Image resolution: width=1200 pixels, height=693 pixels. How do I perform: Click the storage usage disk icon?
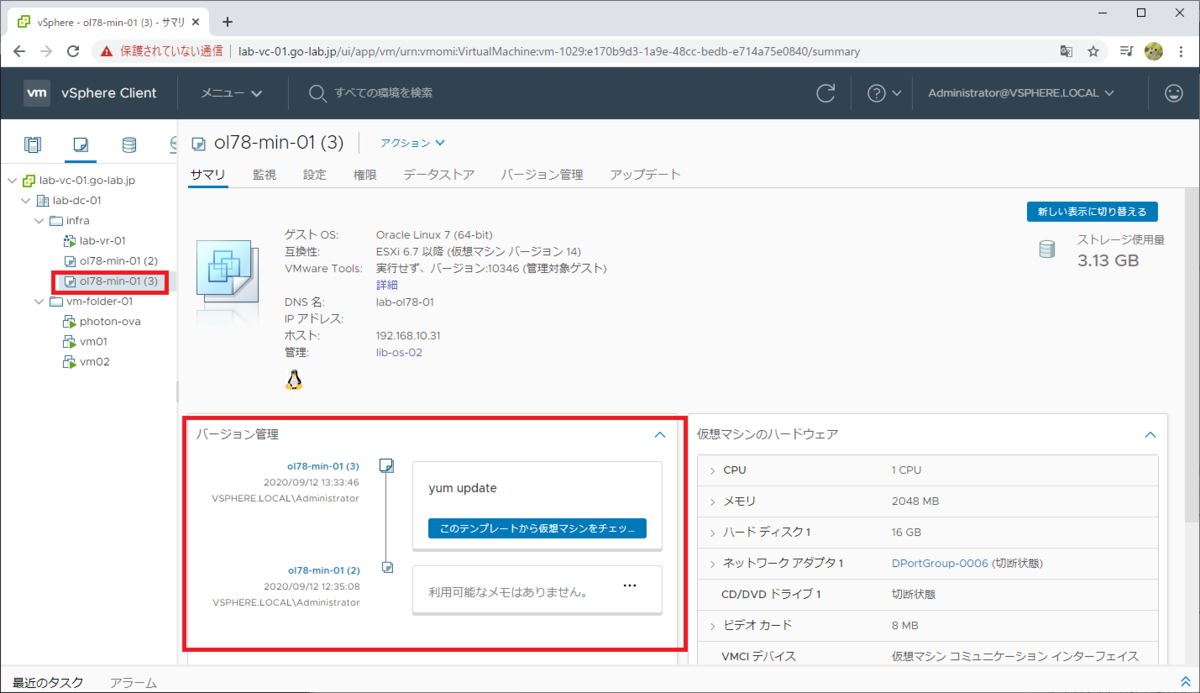click(x=1047, y=249)
